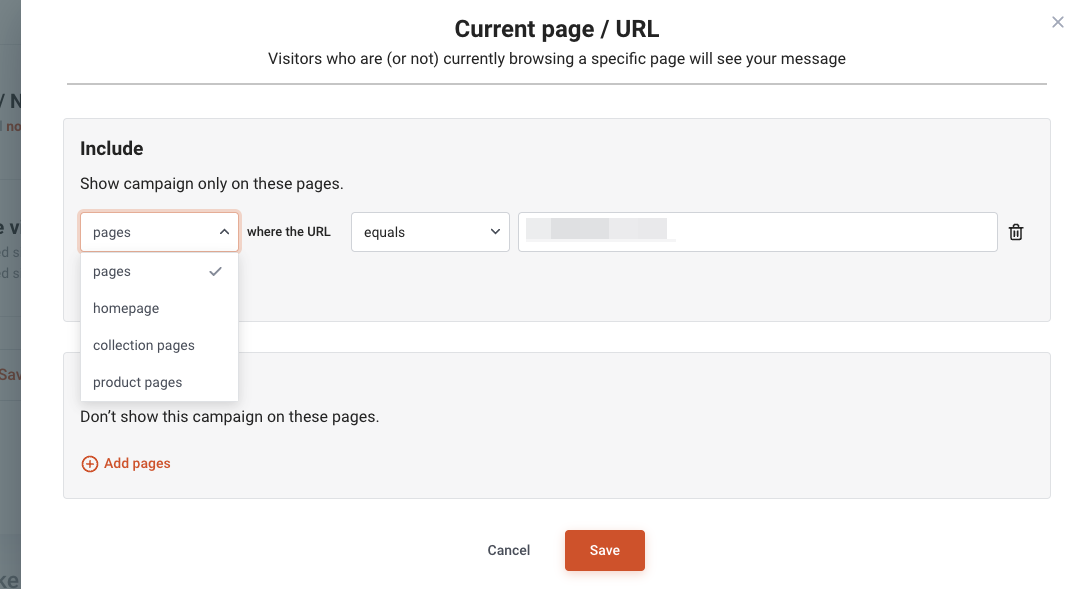Select the checked 'pages' option
The height and width of the screenshot is (589, 1088).
(x=160, y=271)
